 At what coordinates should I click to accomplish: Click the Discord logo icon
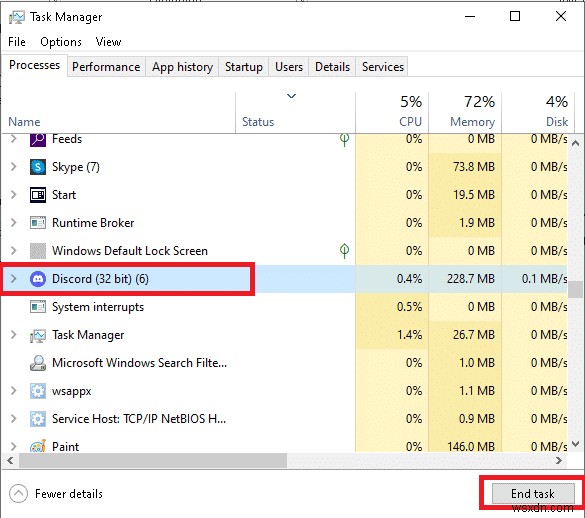pyautogui.click(x=38, y=279)
